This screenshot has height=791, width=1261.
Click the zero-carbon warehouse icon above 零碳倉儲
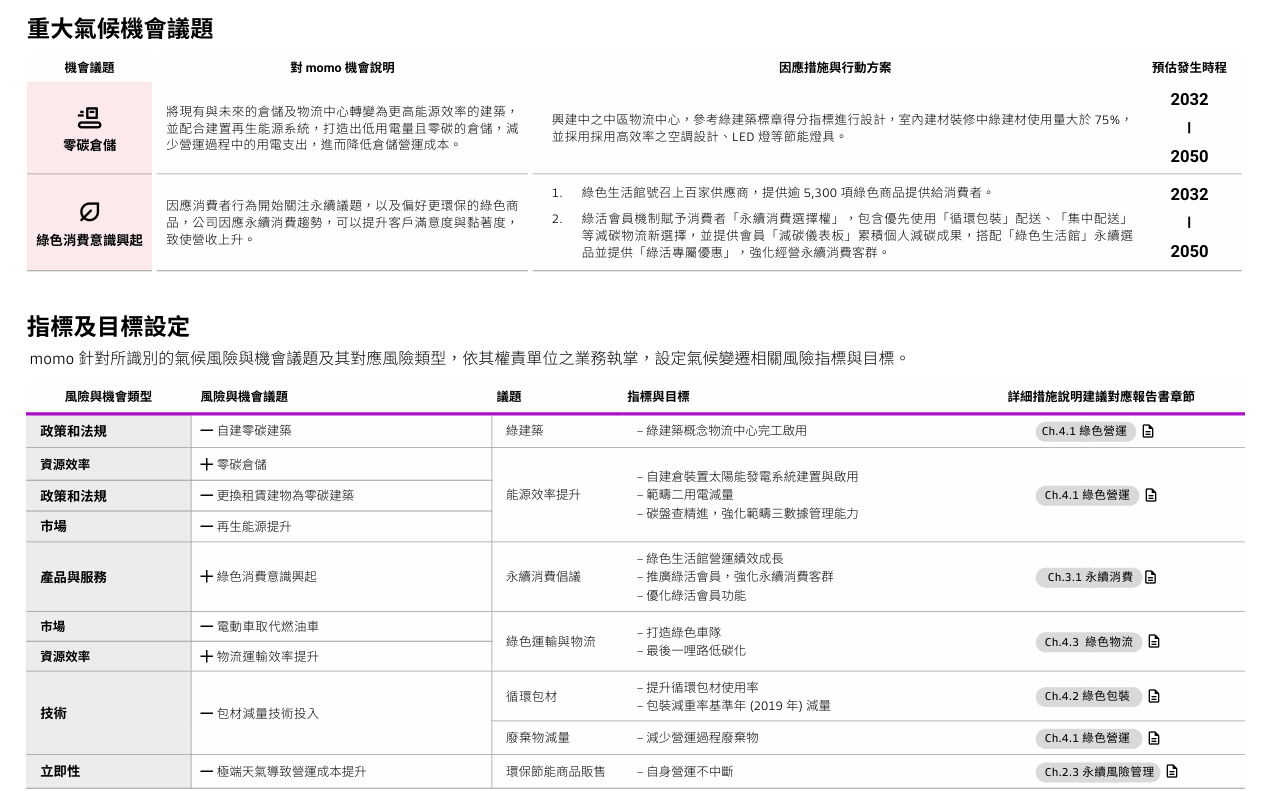[x=89, y=117]
